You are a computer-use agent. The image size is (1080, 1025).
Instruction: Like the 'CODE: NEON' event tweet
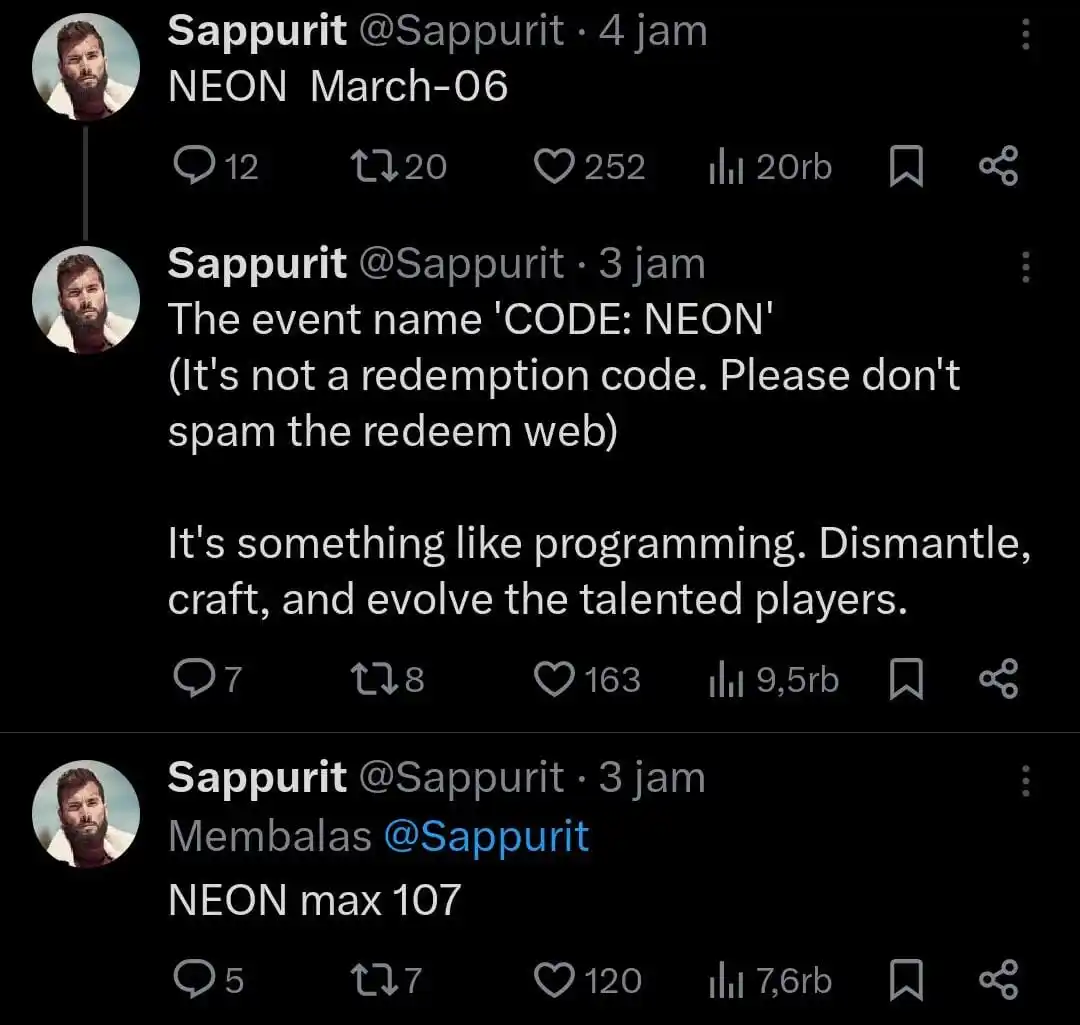552,680
